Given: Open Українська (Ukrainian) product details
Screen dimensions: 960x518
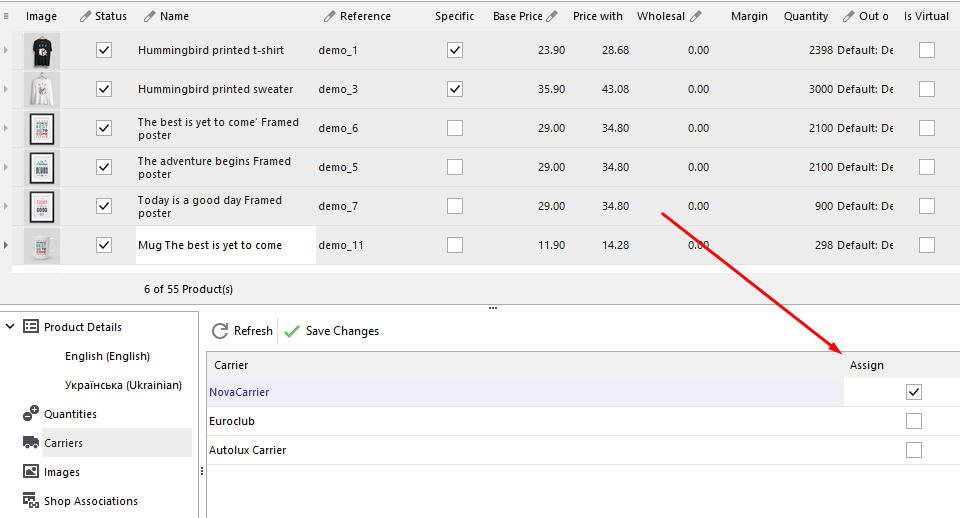Looking at the screenshot, I should 123,385.
